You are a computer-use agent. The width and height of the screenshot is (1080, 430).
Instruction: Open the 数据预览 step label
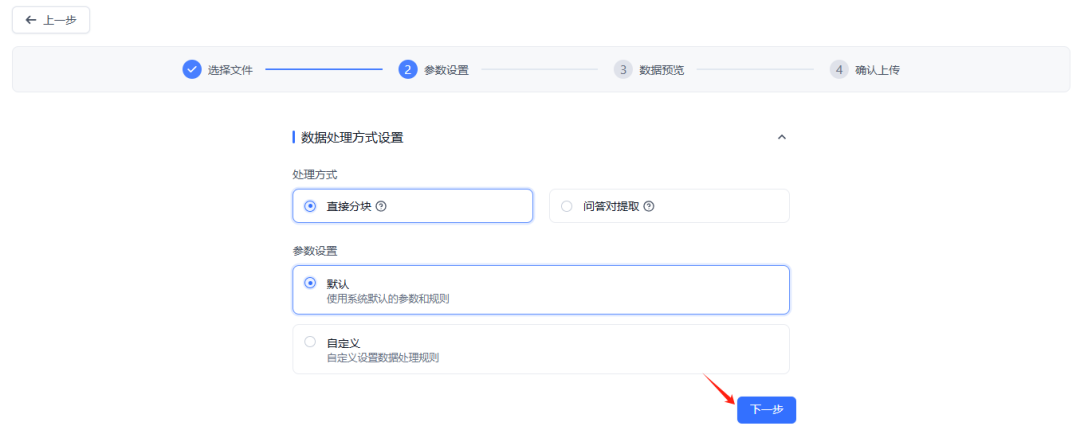click(662, 70)
